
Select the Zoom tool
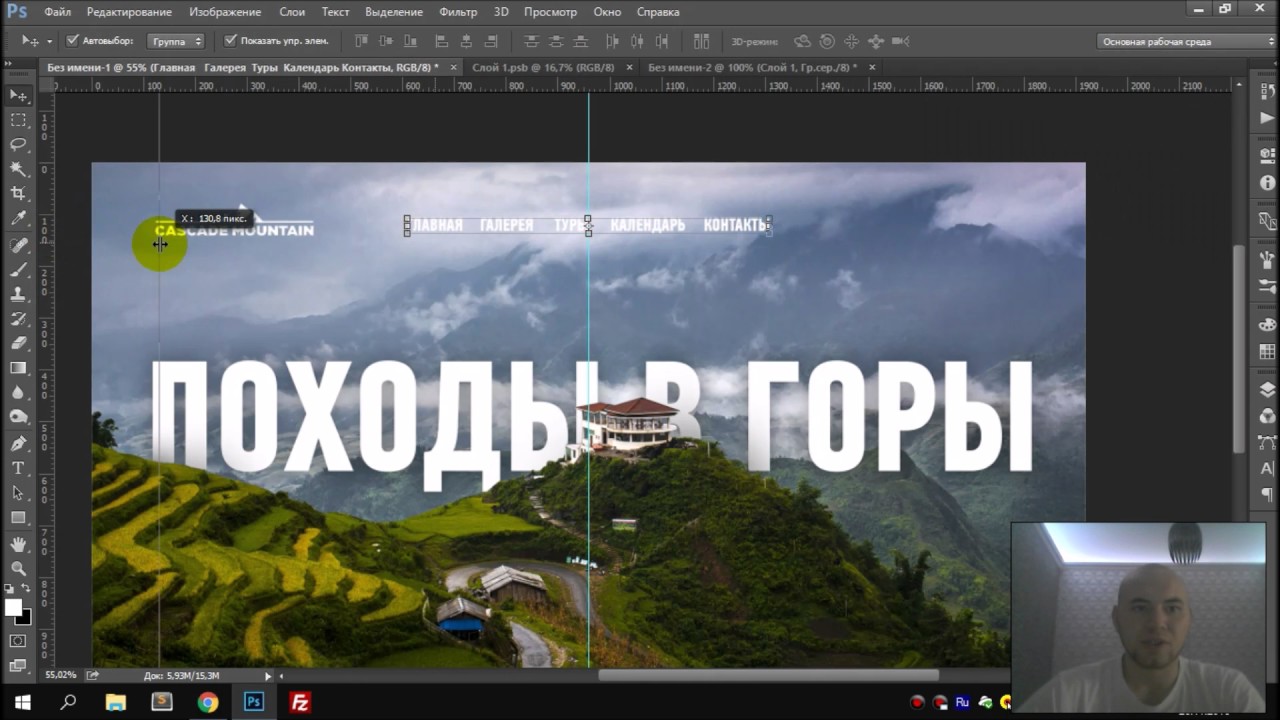pyautogui.click(x=18, y=568)
